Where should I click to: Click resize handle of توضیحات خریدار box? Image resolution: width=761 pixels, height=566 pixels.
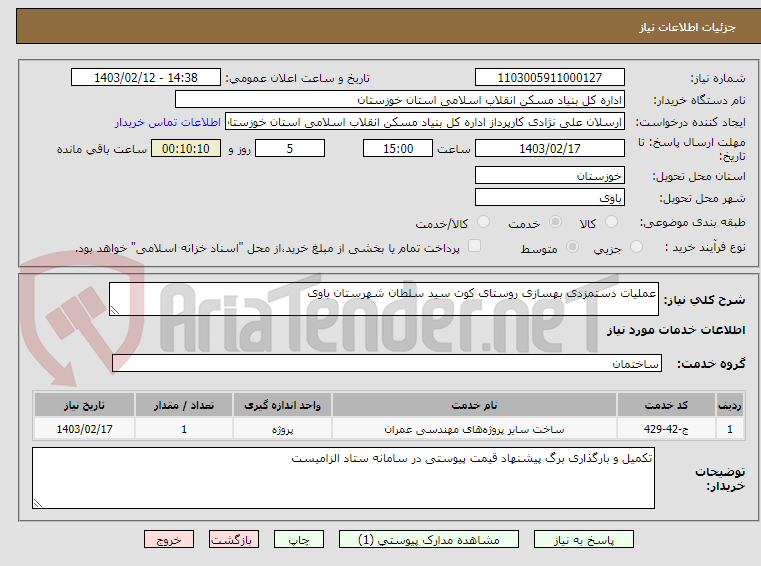click(37, 503)
